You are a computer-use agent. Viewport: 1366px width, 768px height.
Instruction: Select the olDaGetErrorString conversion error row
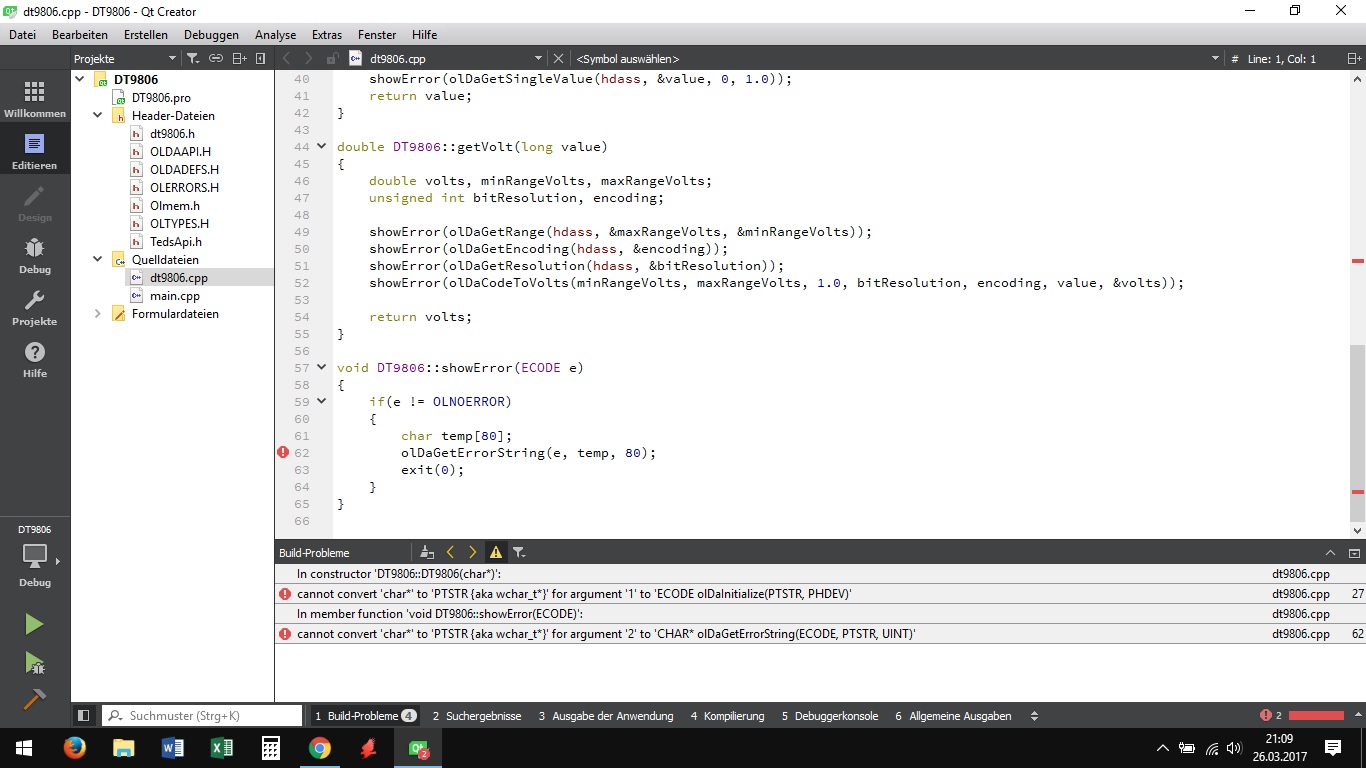(820, 634)
